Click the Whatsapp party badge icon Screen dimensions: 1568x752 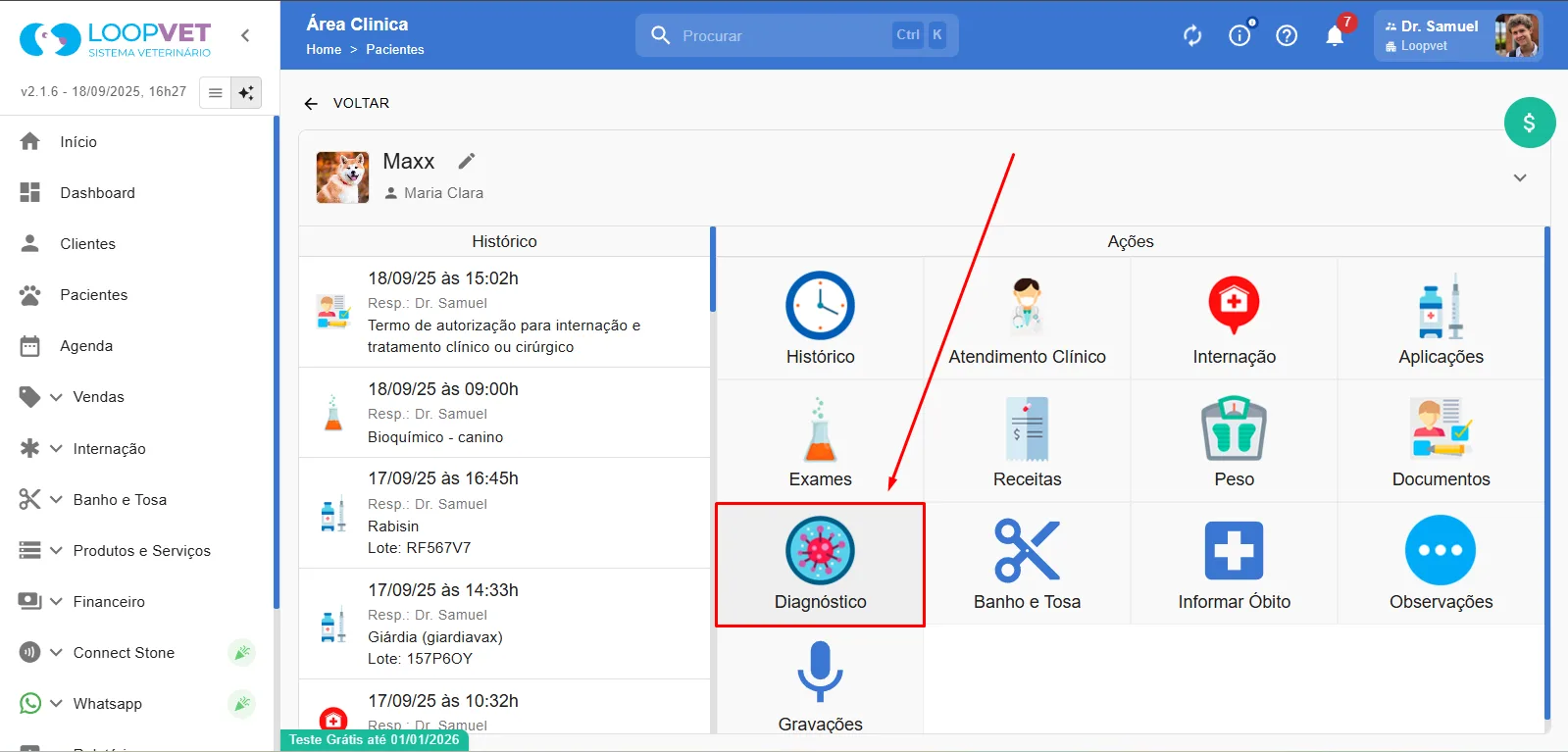coord(241,703)
